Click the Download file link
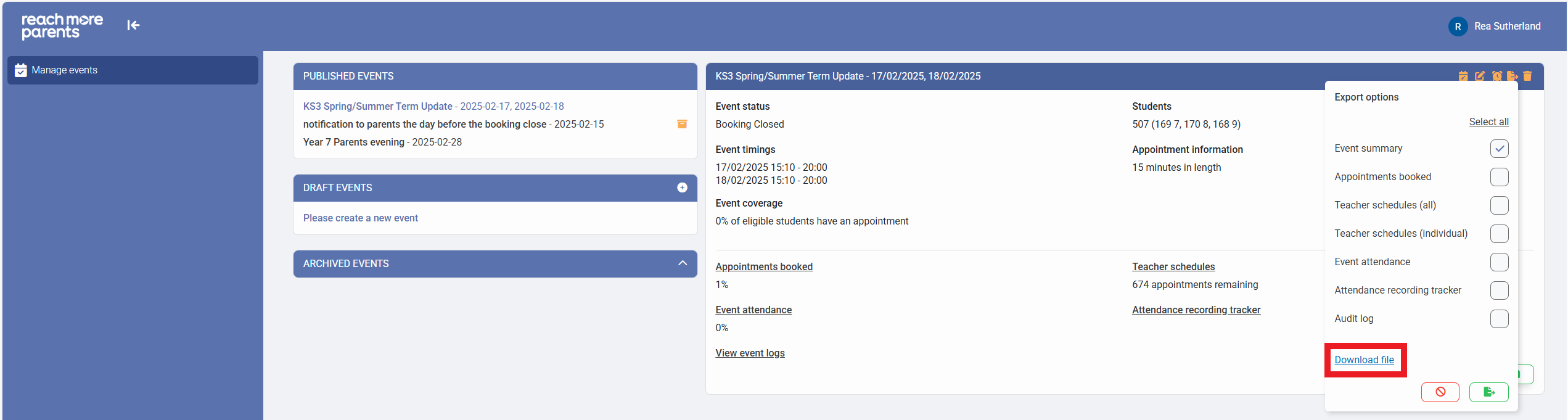Image resolution: width=1568 pixels, height=420 pixels. point(1364,360)
